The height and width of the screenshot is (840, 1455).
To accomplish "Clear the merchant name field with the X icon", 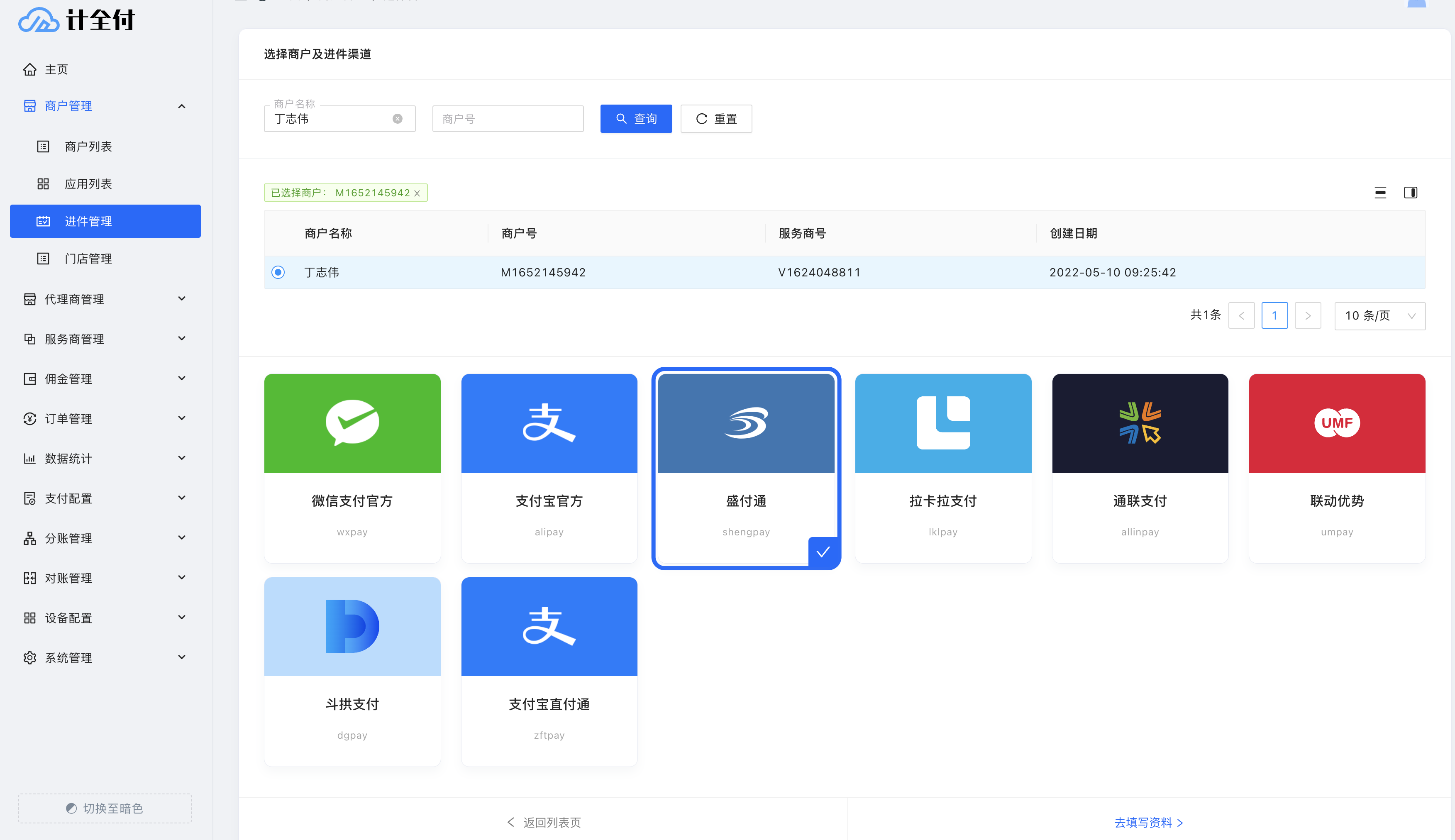I will click(398, 119).
